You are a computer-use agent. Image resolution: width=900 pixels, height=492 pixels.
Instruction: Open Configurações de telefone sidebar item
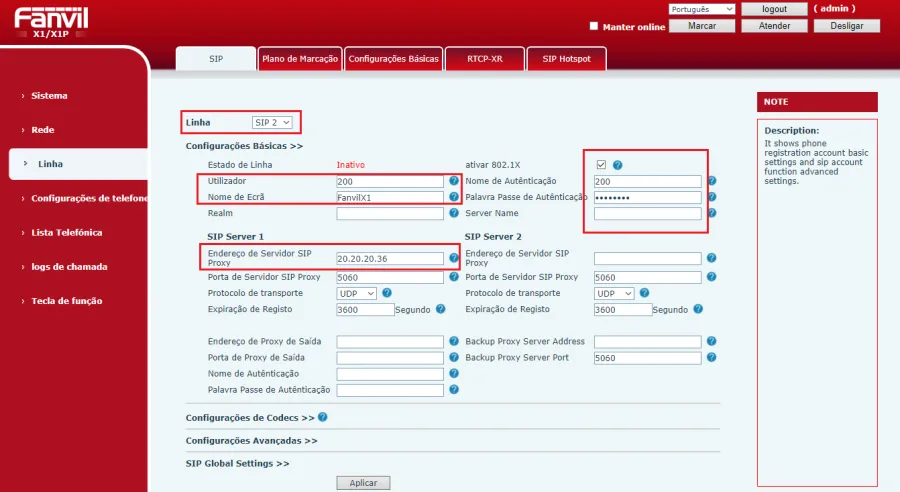click(89, 198)
